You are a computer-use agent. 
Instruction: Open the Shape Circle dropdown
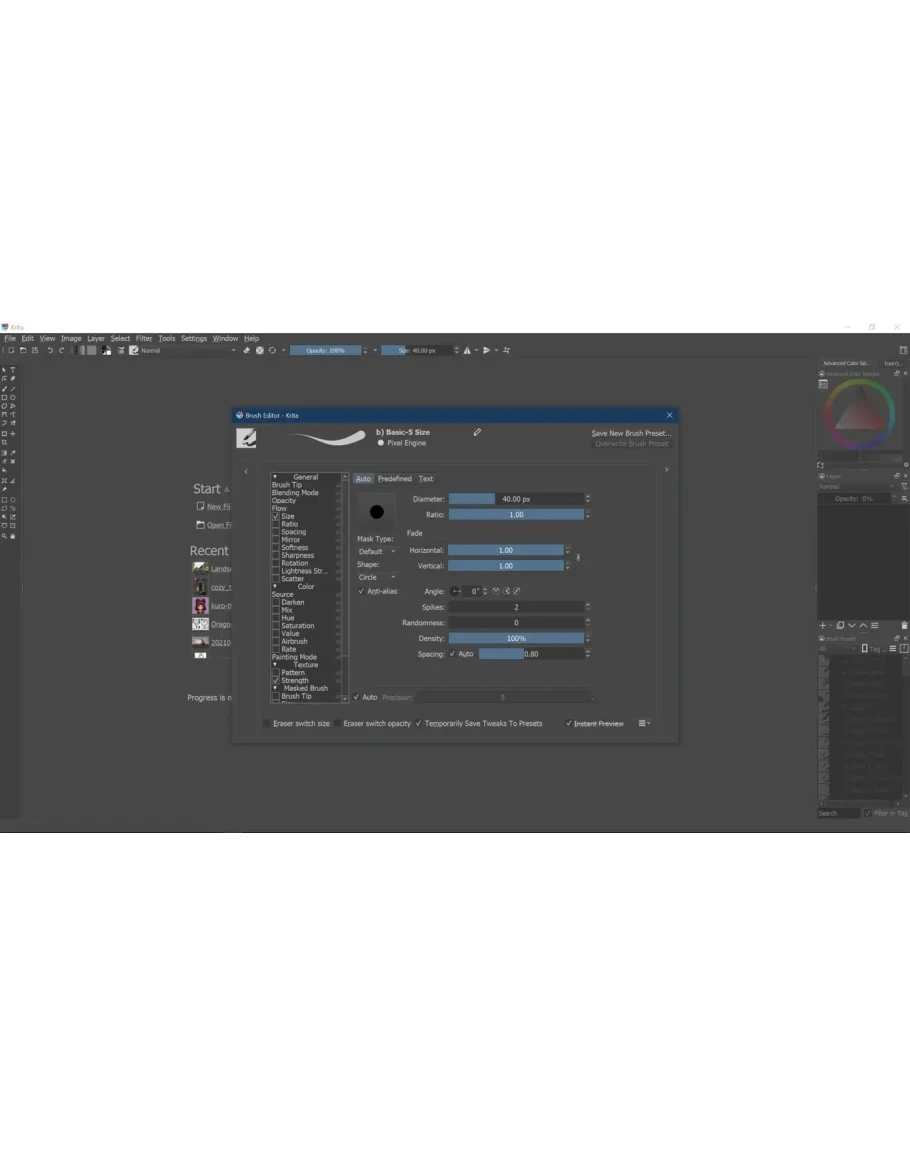click(x=377, y=577)
